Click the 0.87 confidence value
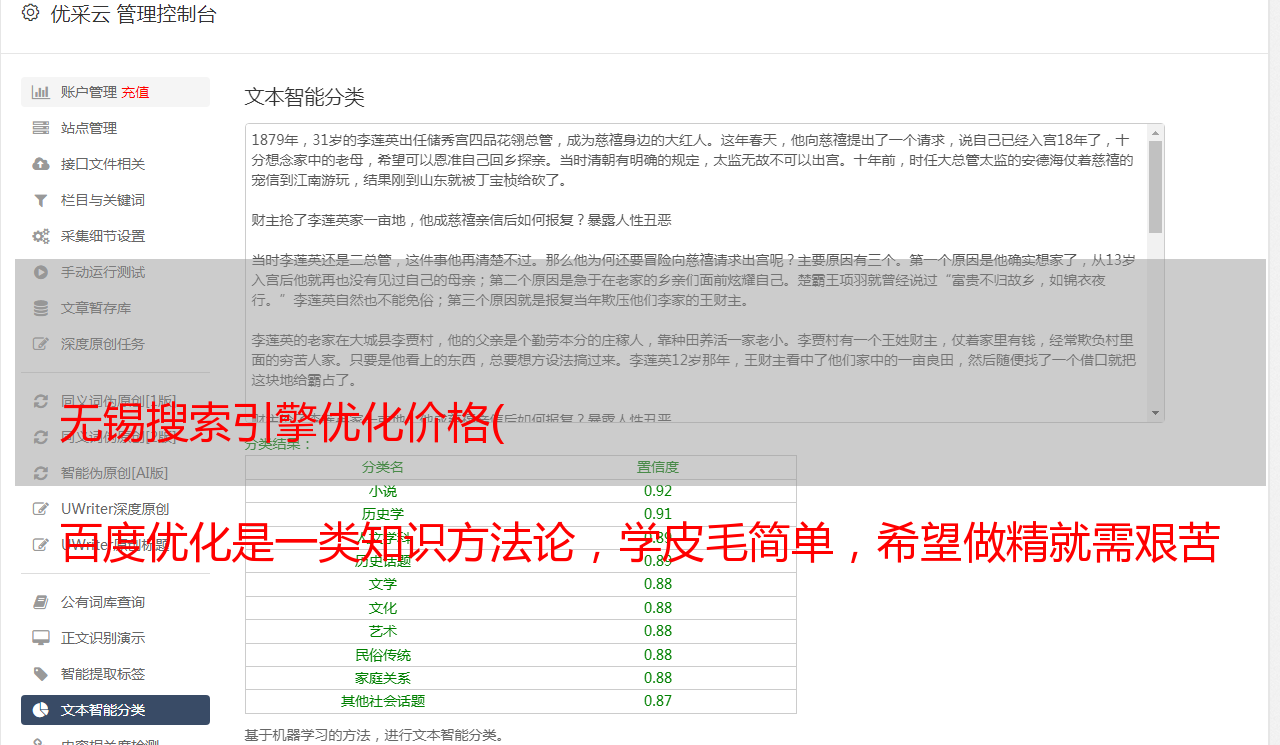1280x745 pixels. [658, 701]
